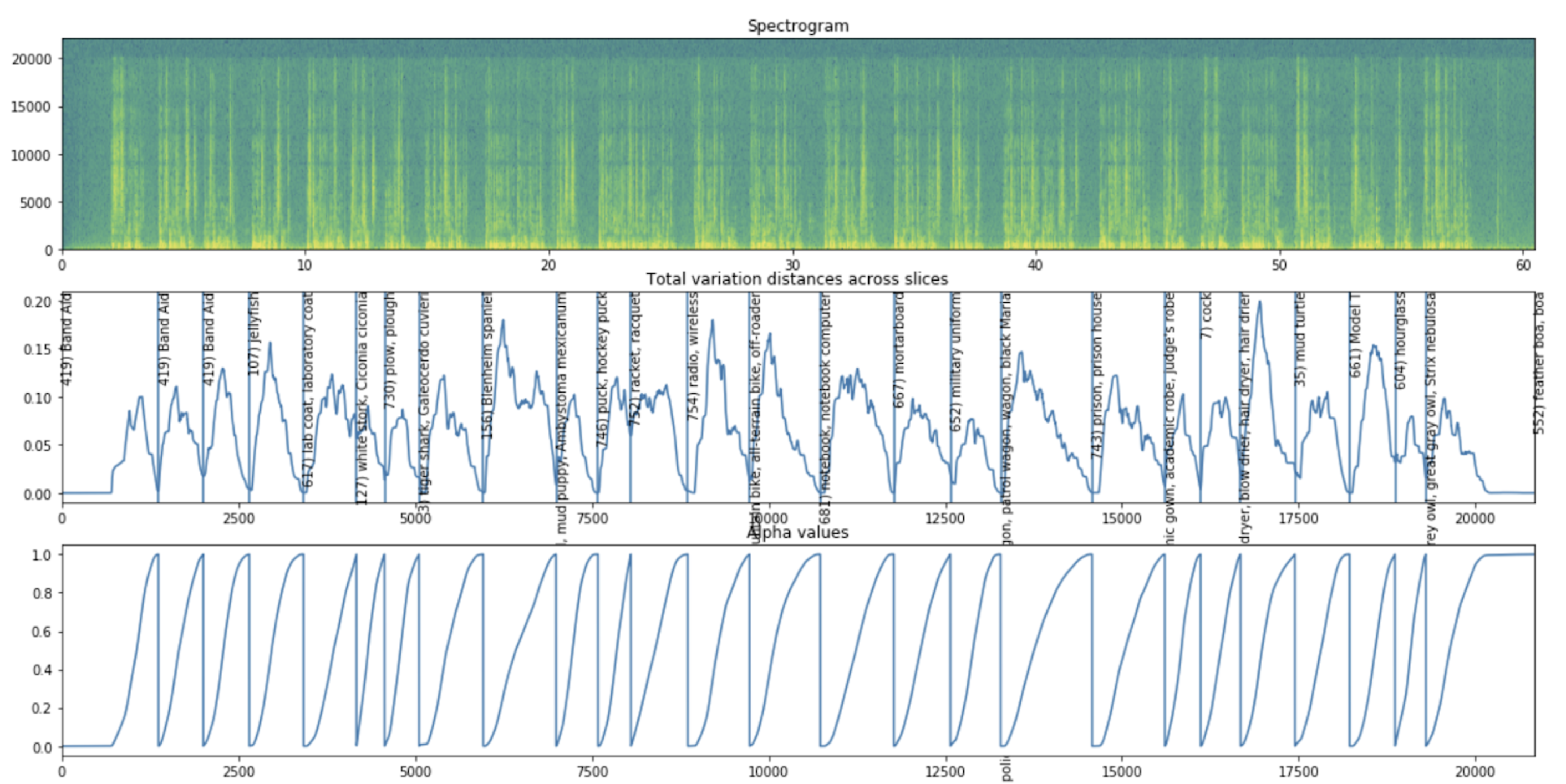
Task: Click the Total variation distances across slices title
Action: (x=796, y=279)
